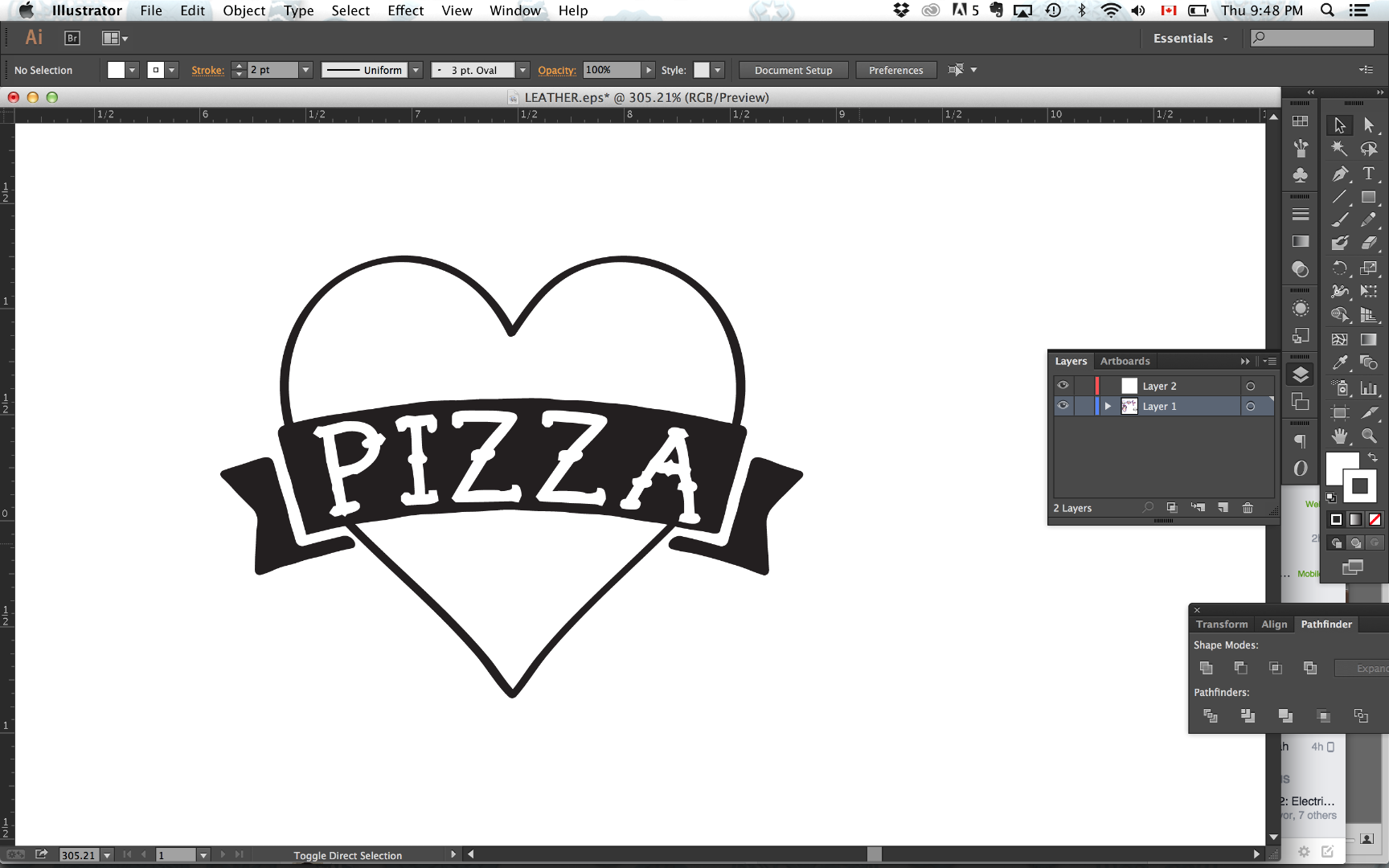1389x868 pixels.
Task: Select the Pencil tool
Action: [1369, 219]
